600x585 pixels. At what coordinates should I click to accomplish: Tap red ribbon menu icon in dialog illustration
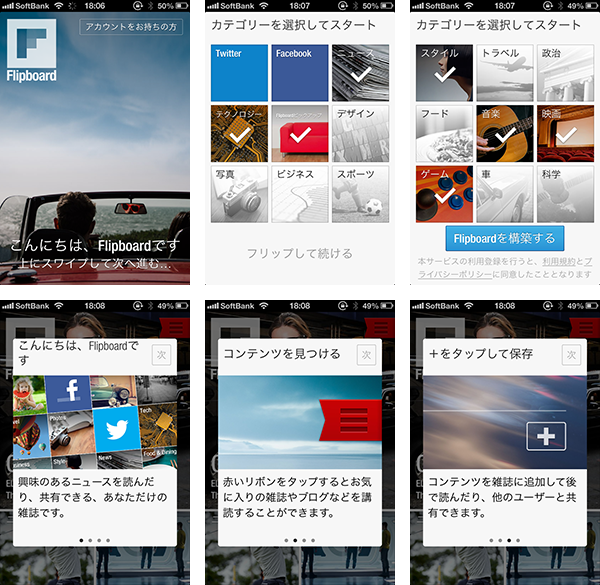pos(351,420)
